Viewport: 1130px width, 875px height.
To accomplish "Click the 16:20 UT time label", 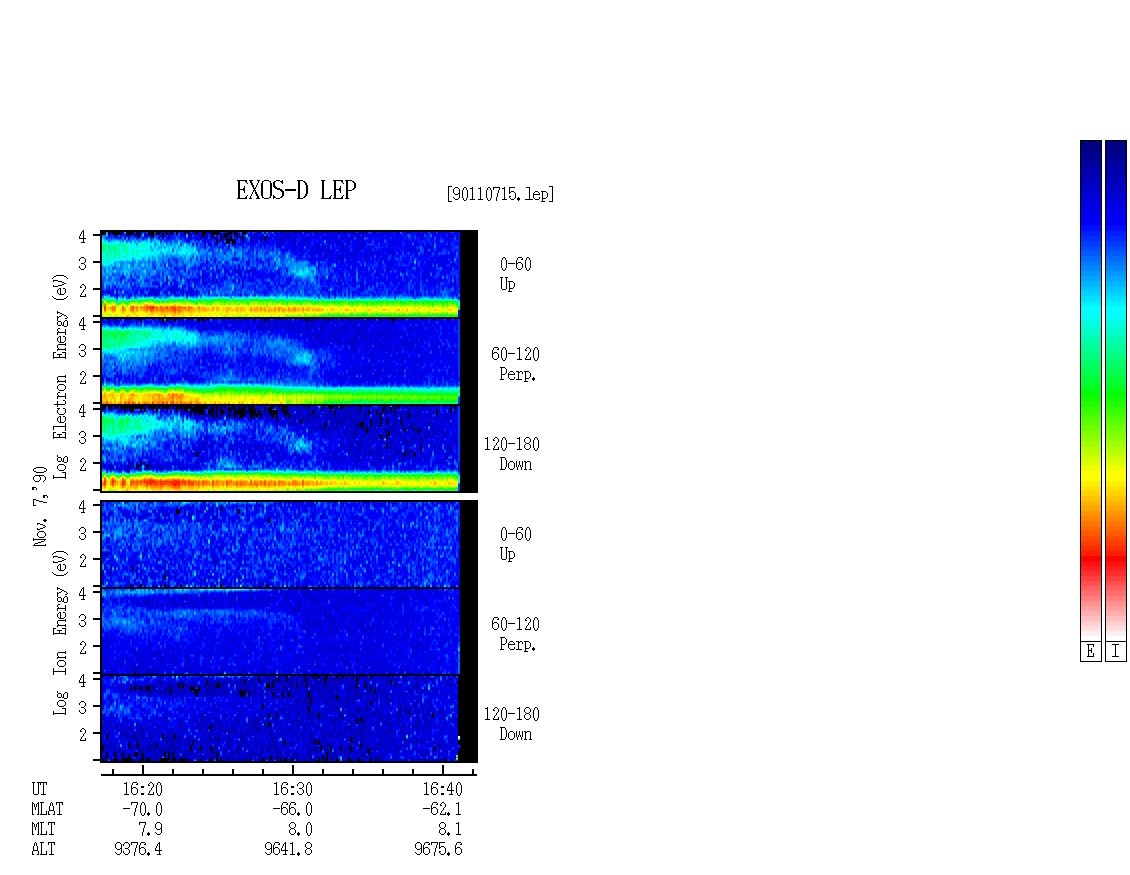I will click(x=142, y=789).
